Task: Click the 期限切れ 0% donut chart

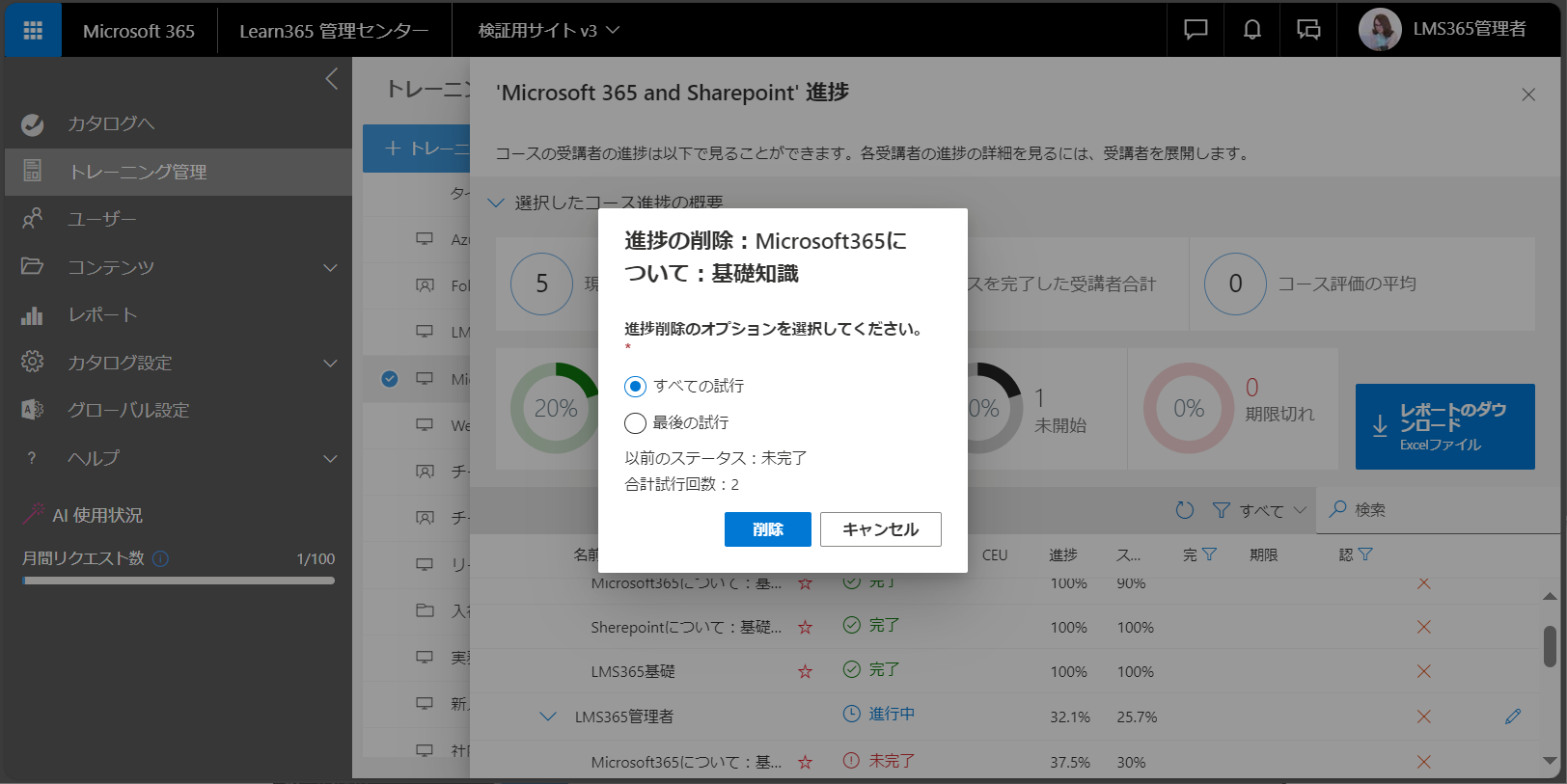Action: (x=1189, y=408)
